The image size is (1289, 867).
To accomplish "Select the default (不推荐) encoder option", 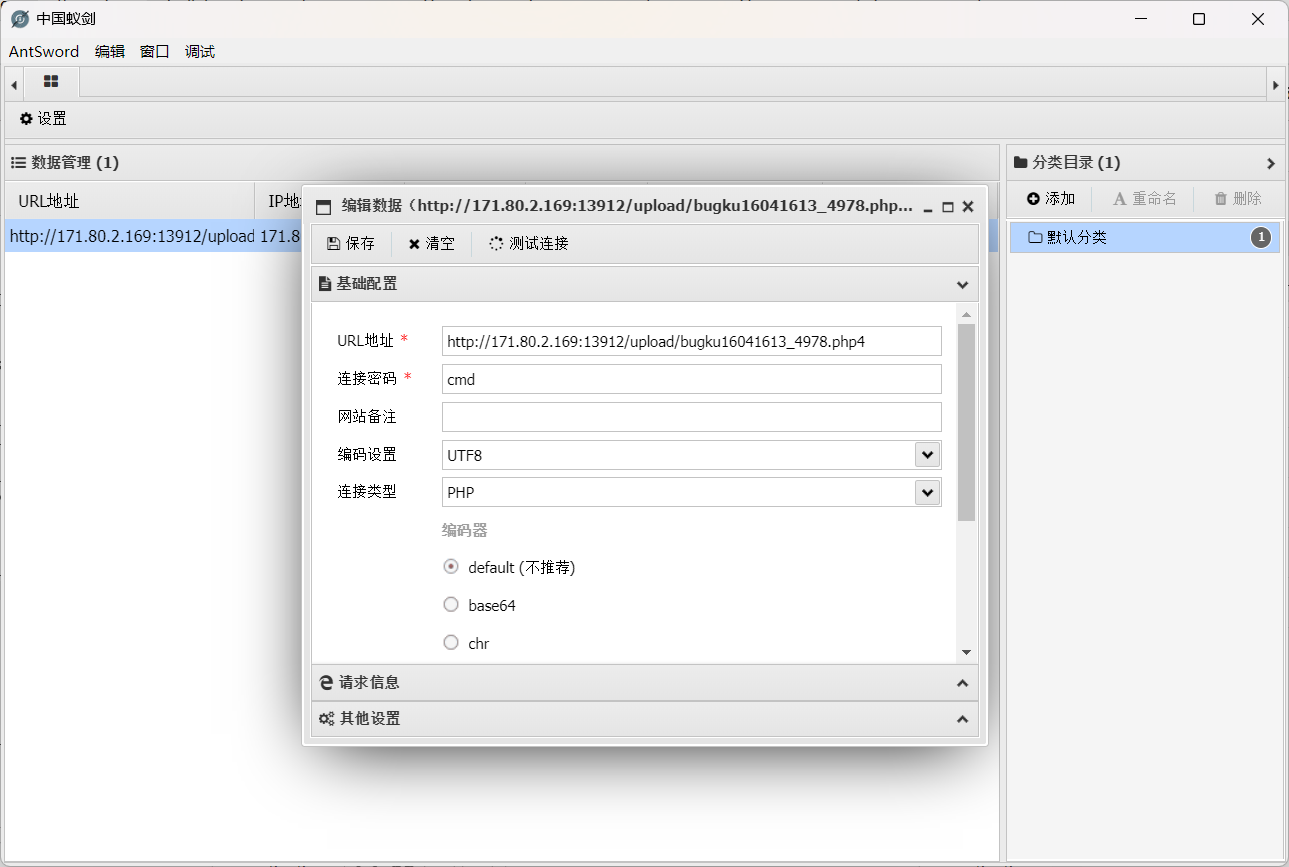I will tap(451, 566).
